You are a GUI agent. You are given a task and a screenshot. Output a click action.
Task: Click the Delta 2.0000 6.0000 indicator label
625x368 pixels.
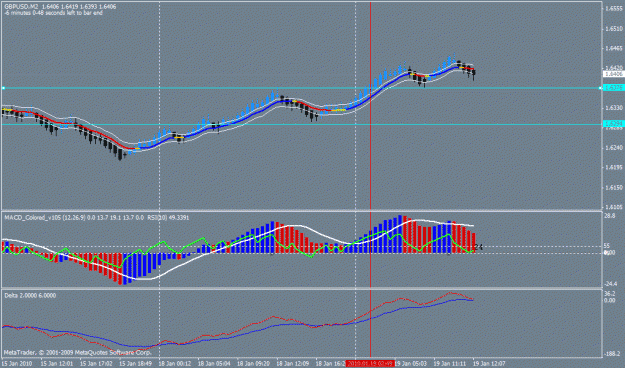click(x=30, y=295)
